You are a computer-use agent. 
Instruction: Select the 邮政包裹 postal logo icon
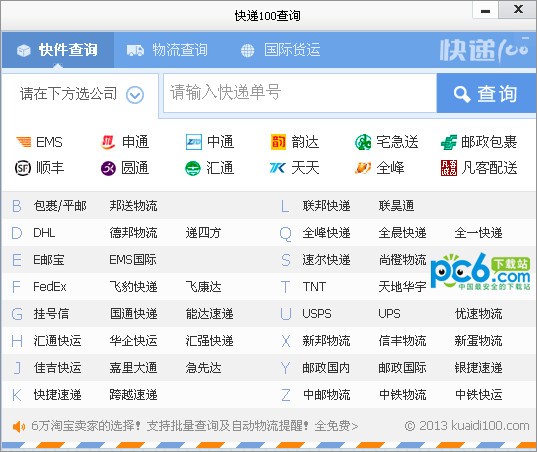(x=449, y=142)
